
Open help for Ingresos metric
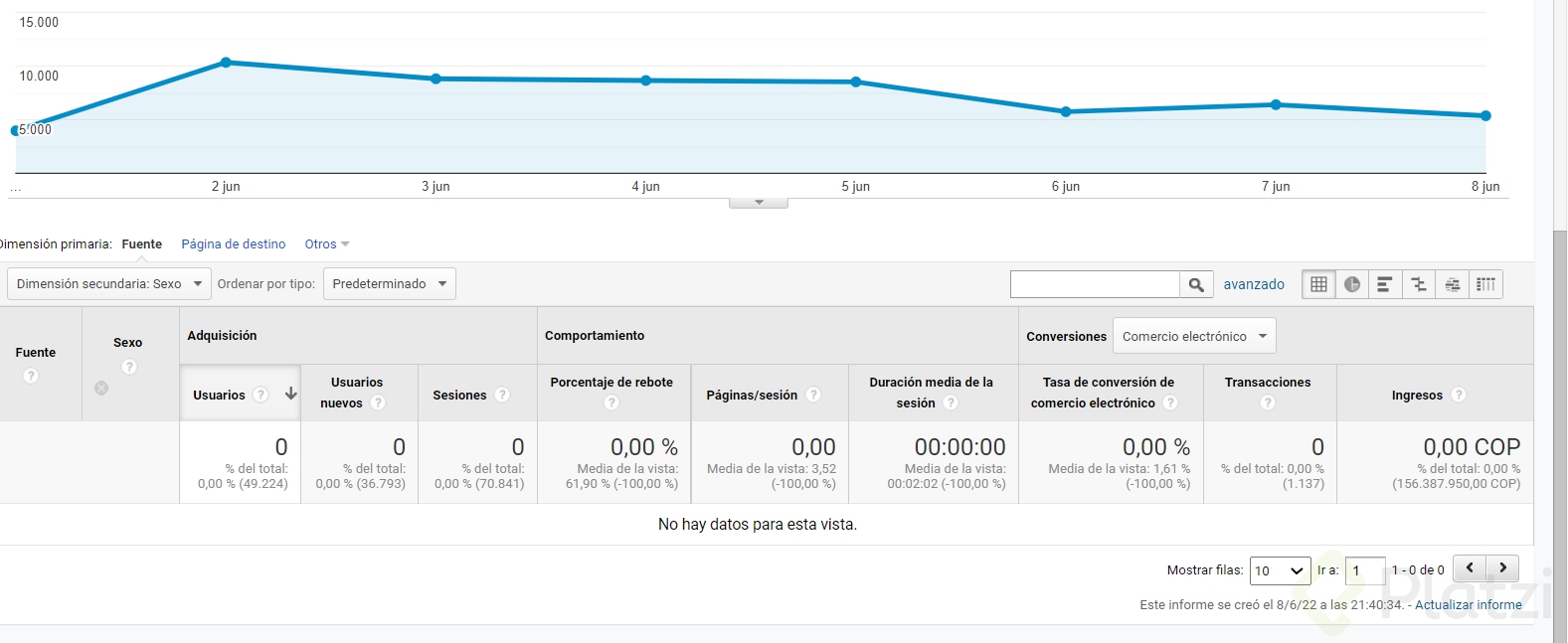click(x=1459, y=395)
